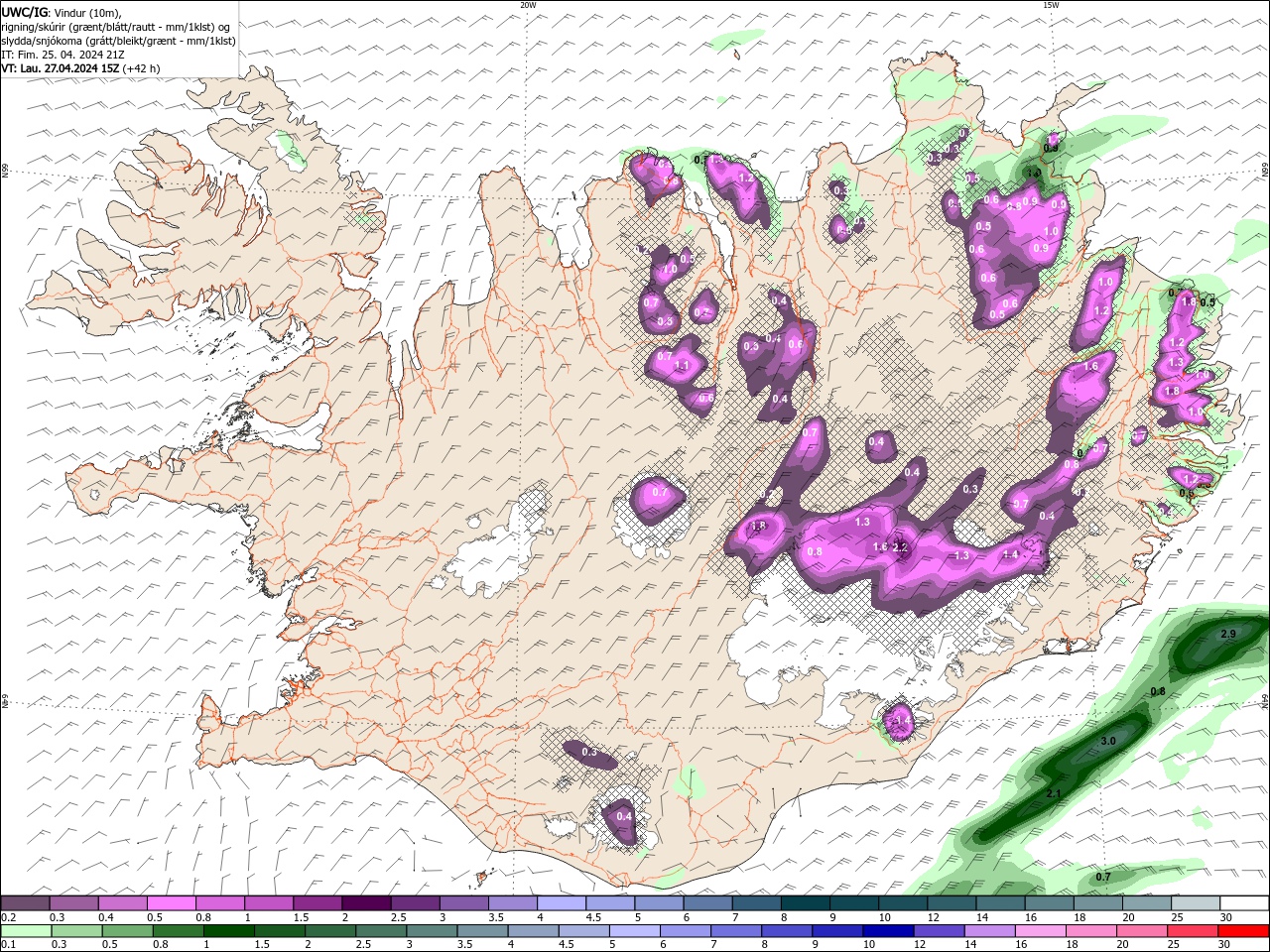Select bottom-row lavender swatch between 5 and 6
Viewport: 1270px width, 952px height.
(x=634, y=930)
